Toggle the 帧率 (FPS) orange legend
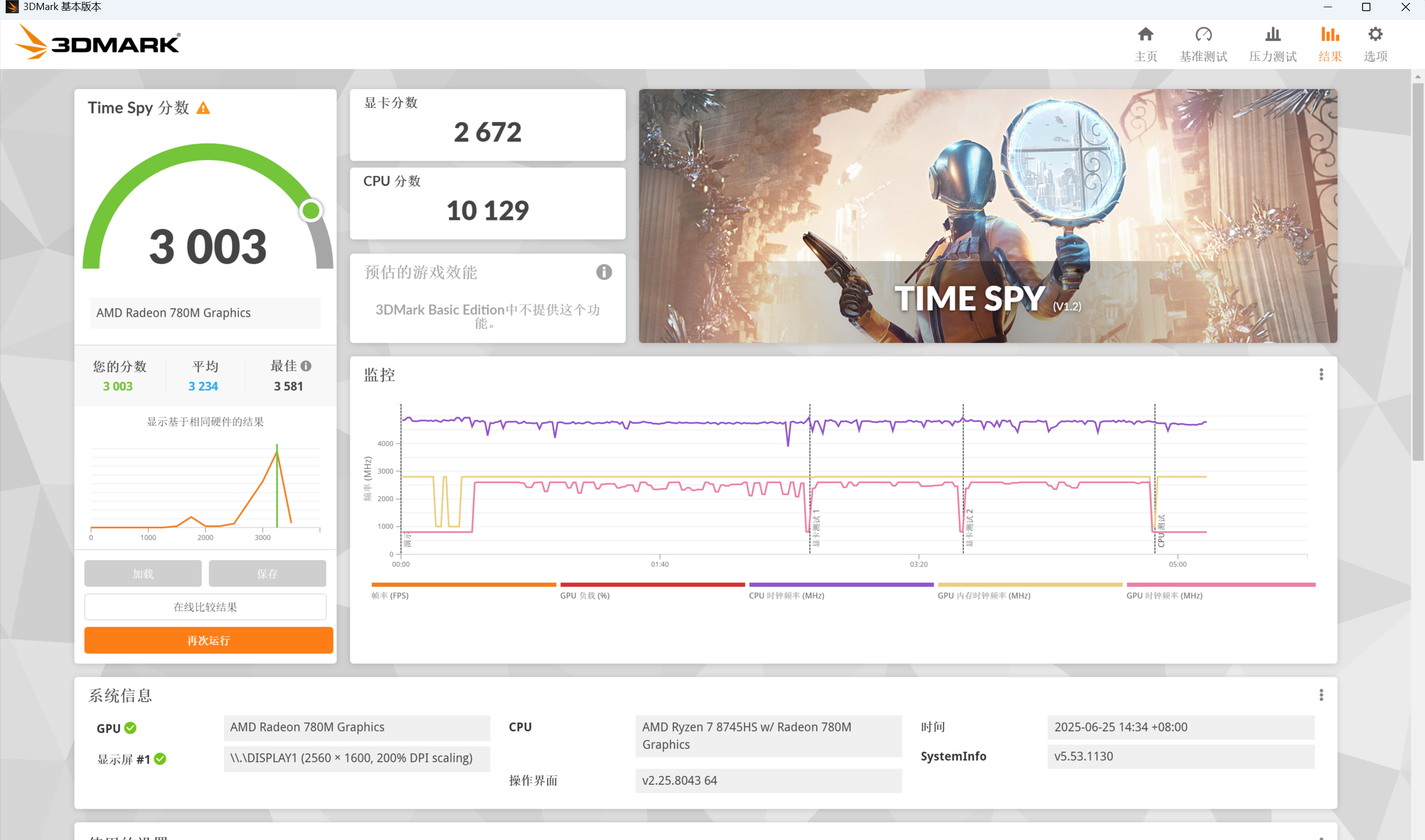The image size is (1425, 840). [463, 591]
